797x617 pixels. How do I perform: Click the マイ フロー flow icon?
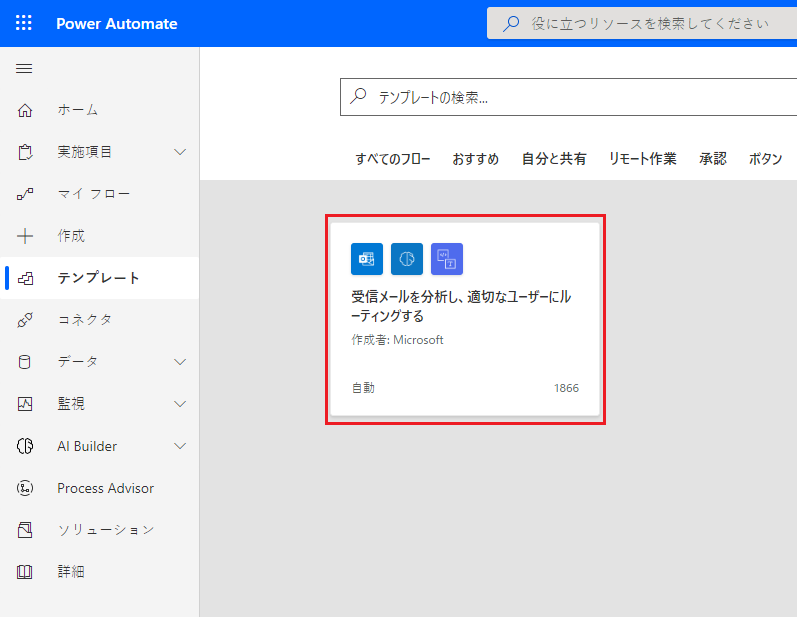tap(25, 194)
